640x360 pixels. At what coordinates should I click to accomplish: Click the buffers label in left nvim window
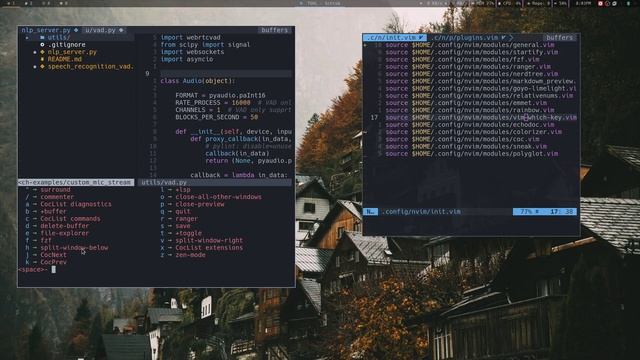click(x=275, y=30)
